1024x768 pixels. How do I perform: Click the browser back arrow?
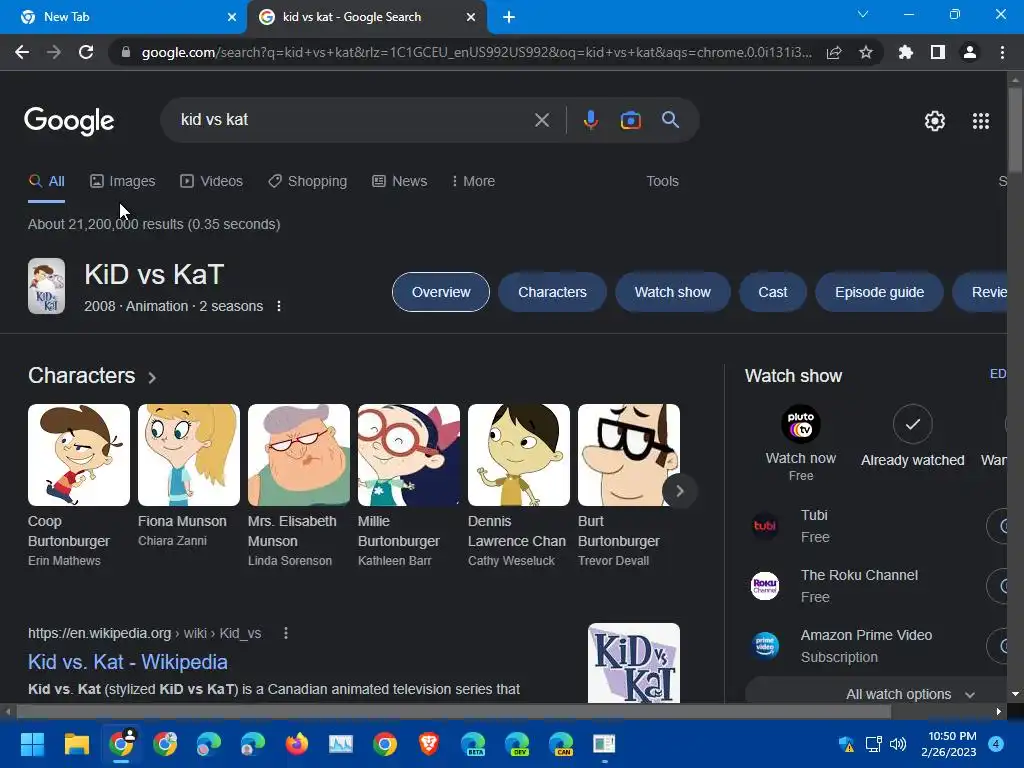(x=22, y=52)
